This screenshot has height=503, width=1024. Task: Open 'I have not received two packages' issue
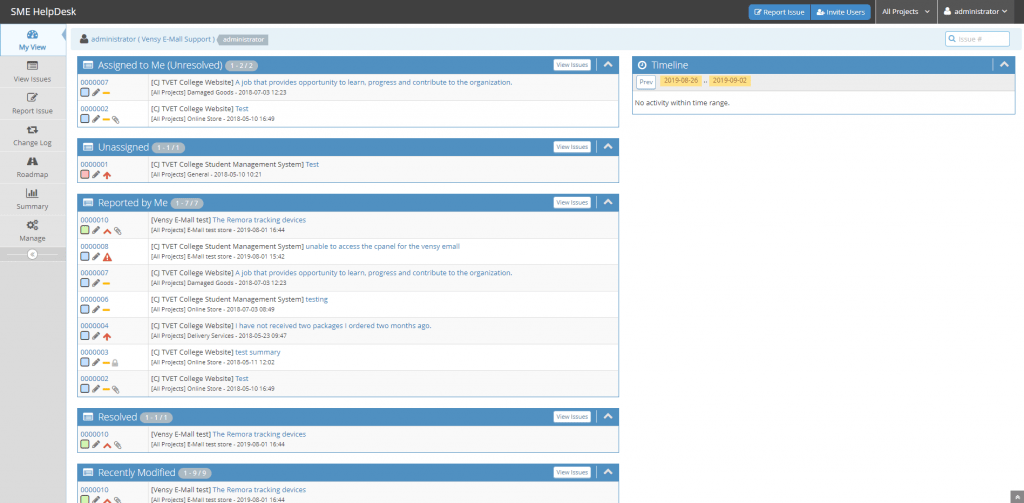coord(333,325)
